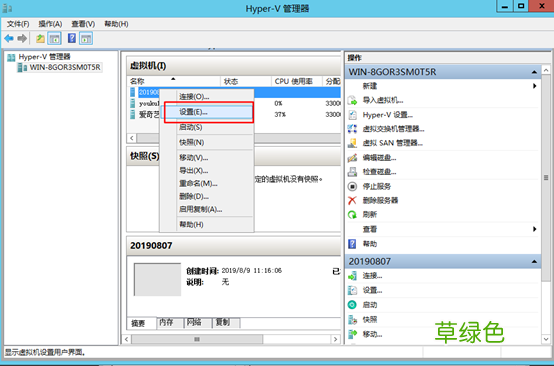Choose 移动(V)... from context menu
554x366 pixels.
coord(207,158)
